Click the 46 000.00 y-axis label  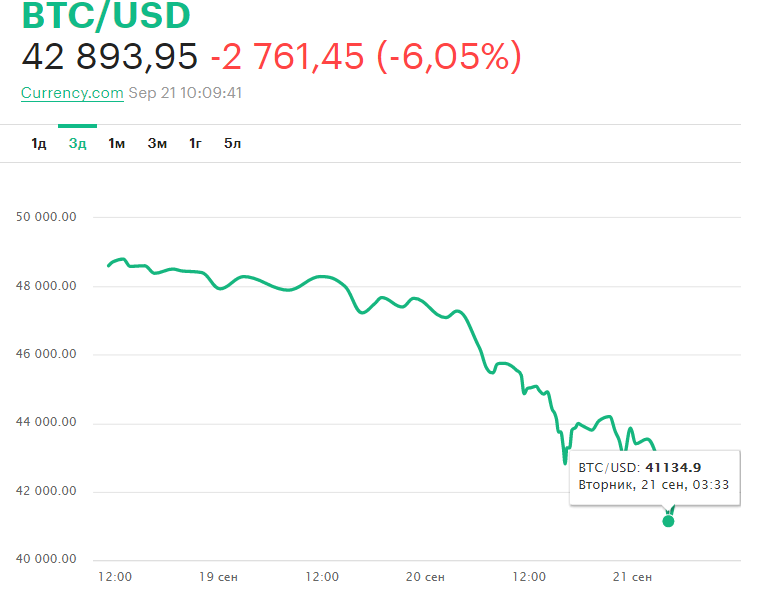coord(47,354)
